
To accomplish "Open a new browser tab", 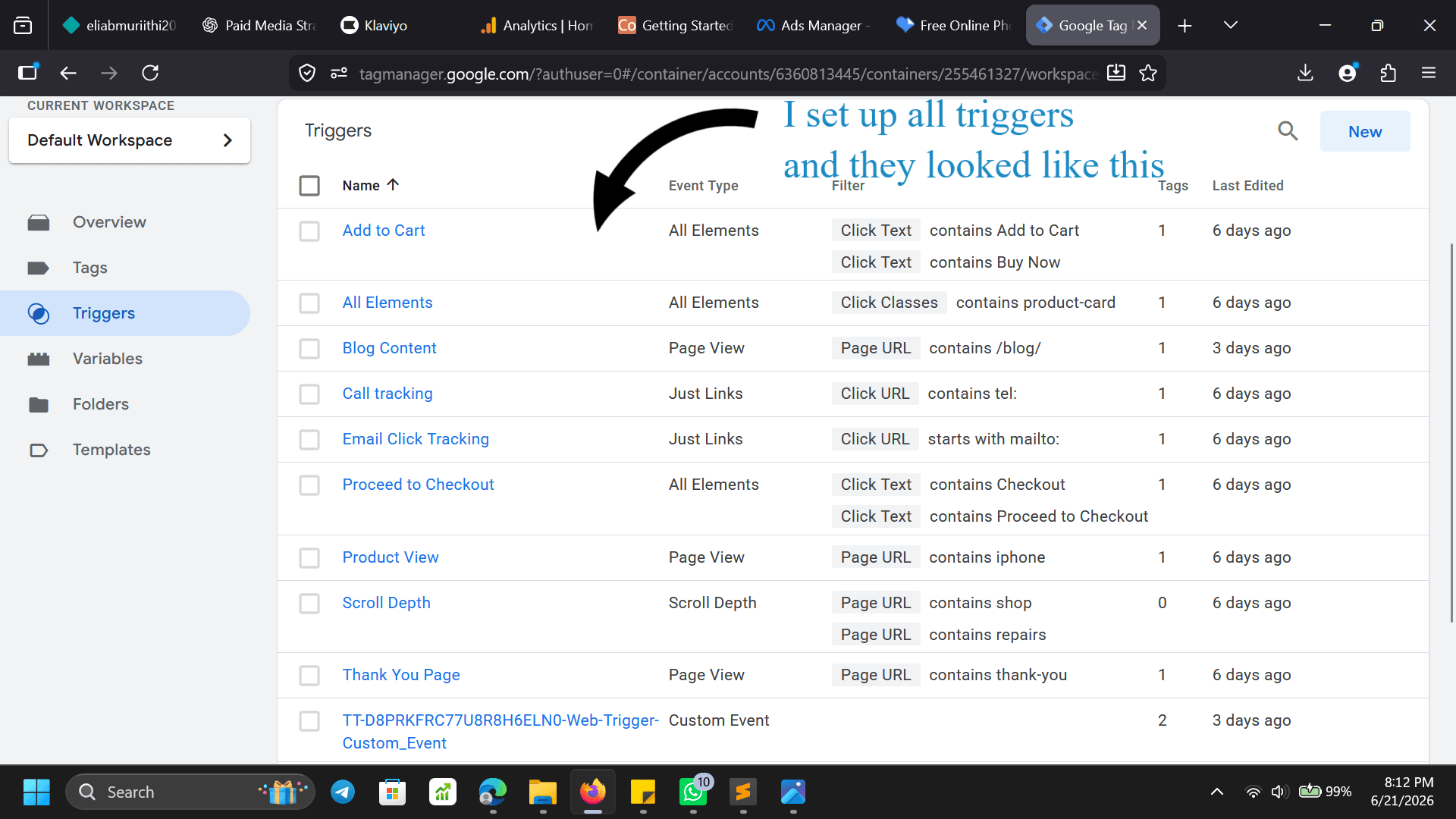I will pos(1185,26).
